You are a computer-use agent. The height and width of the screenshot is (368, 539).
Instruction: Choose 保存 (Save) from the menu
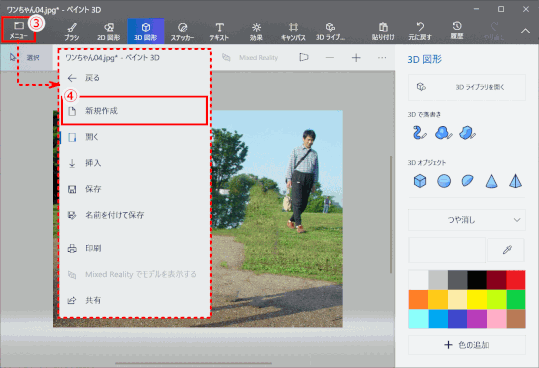[x=134, y=189]
